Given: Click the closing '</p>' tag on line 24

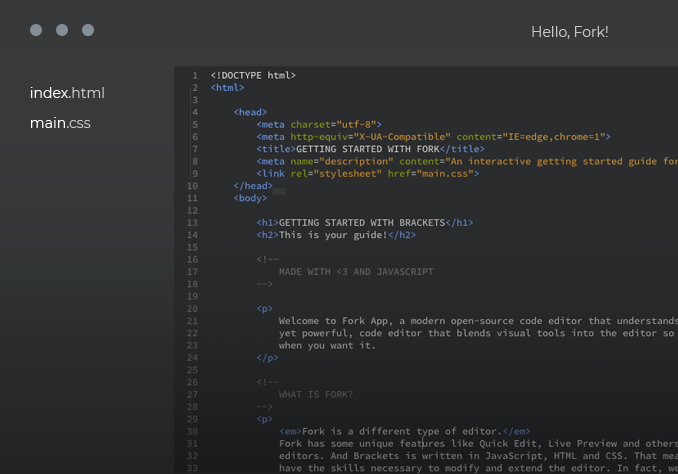Looking at the screenshot, I should point(268,358).
